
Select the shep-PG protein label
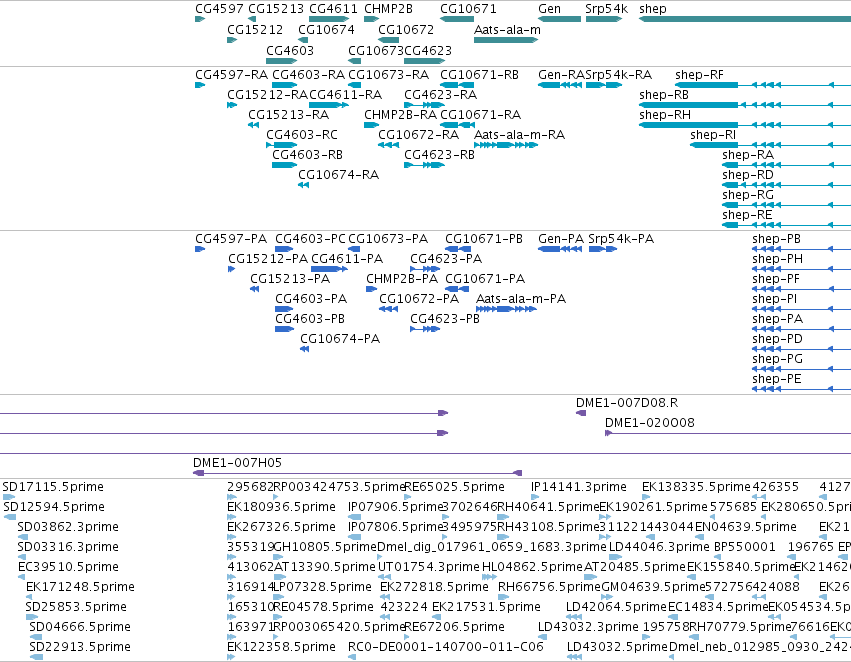click(777, 359)
